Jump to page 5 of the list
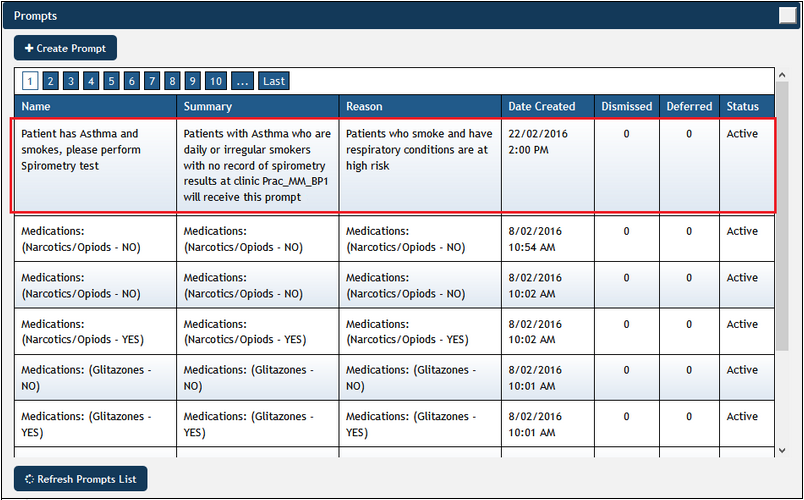The height and width of the screenshot is (500, 804). coord(111,81)
